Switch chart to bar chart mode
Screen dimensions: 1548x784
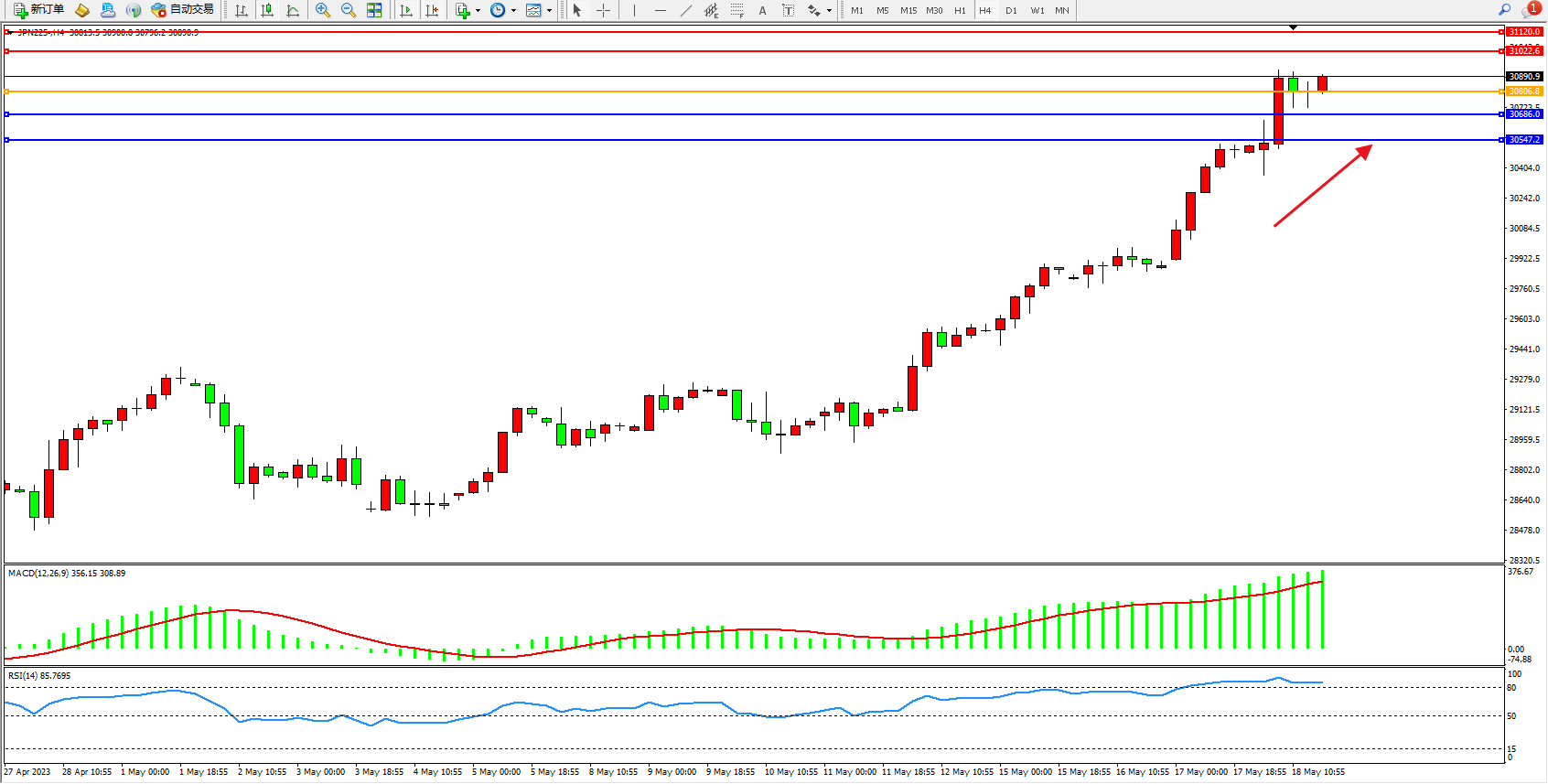coord(242,10)
